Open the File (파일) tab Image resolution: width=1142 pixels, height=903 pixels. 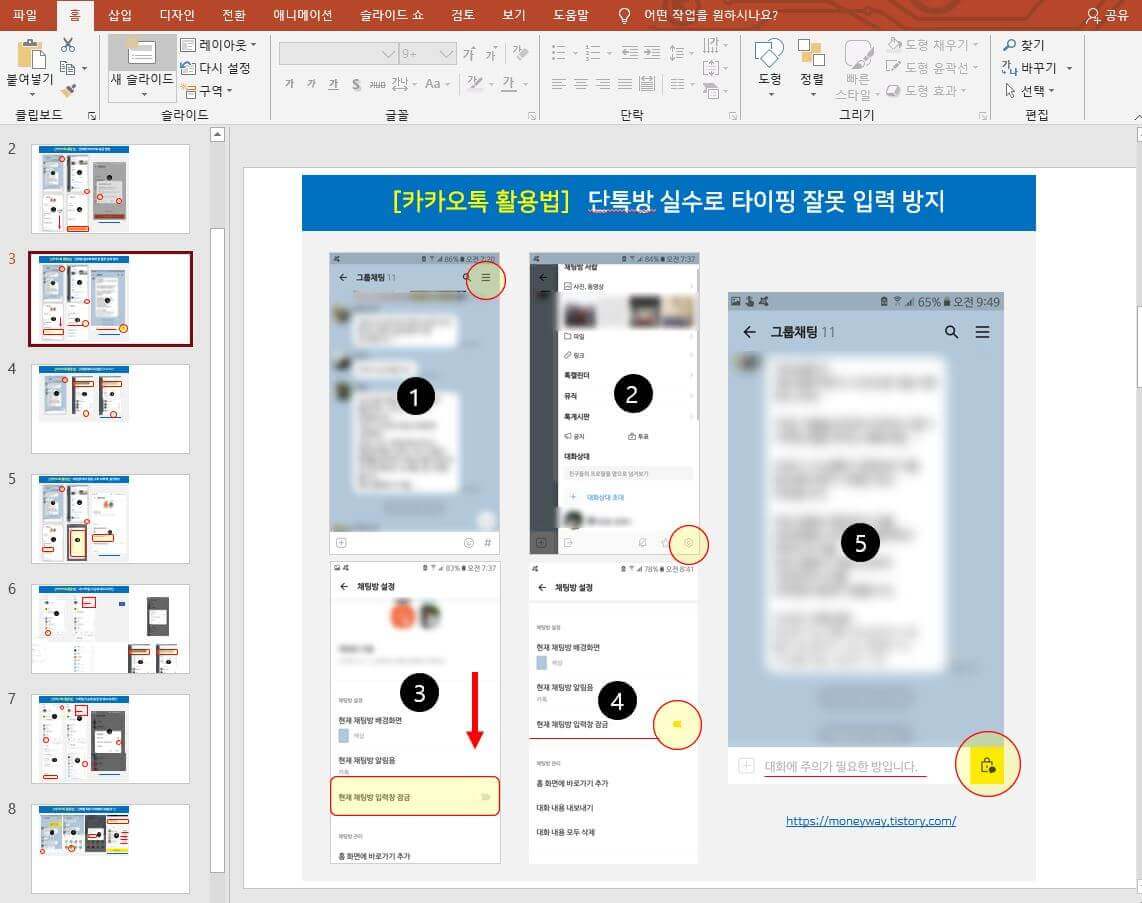(25, 15)
